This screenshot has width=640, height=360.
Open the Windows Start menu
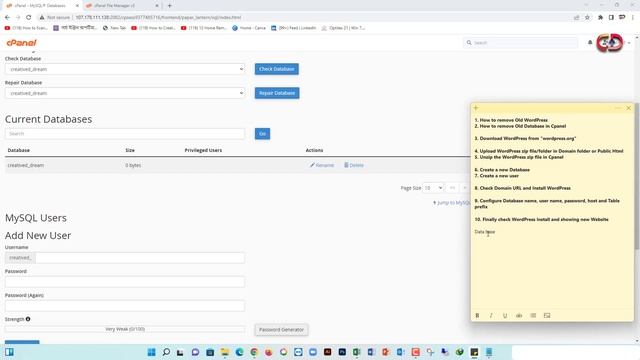coord(151,352)
